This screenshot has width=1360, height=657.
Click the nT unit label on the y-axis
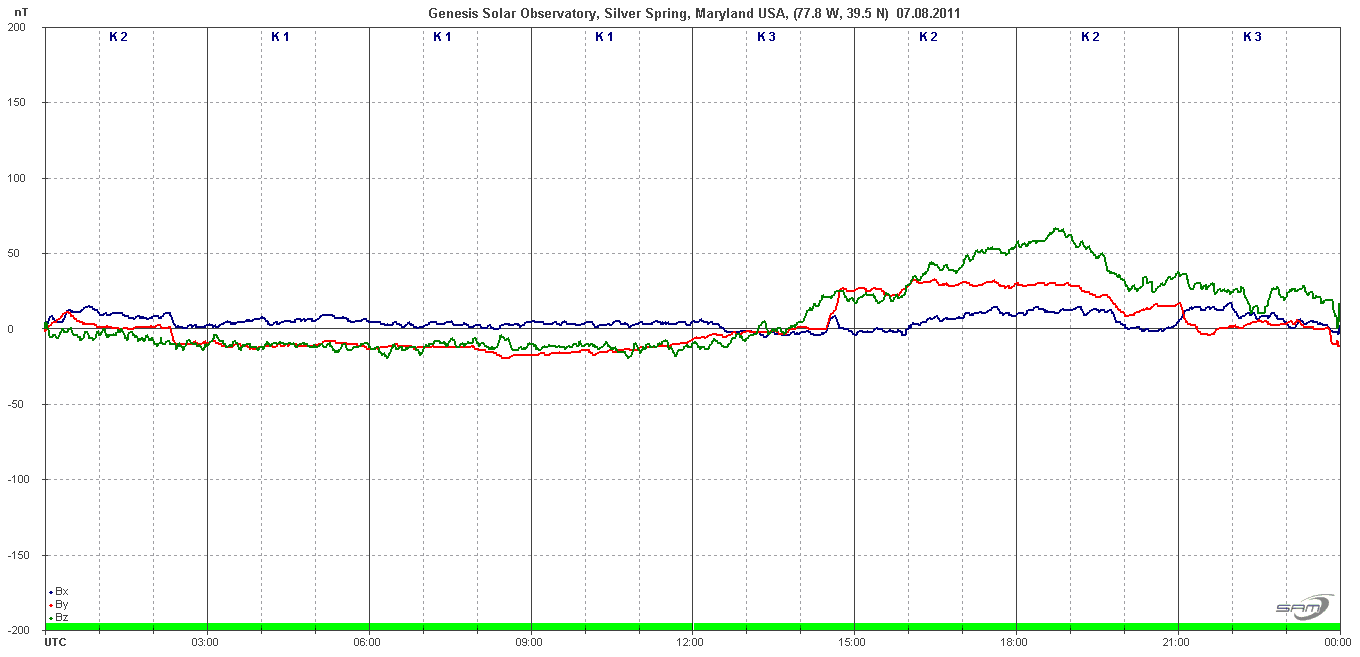click(x=22, y=13)
